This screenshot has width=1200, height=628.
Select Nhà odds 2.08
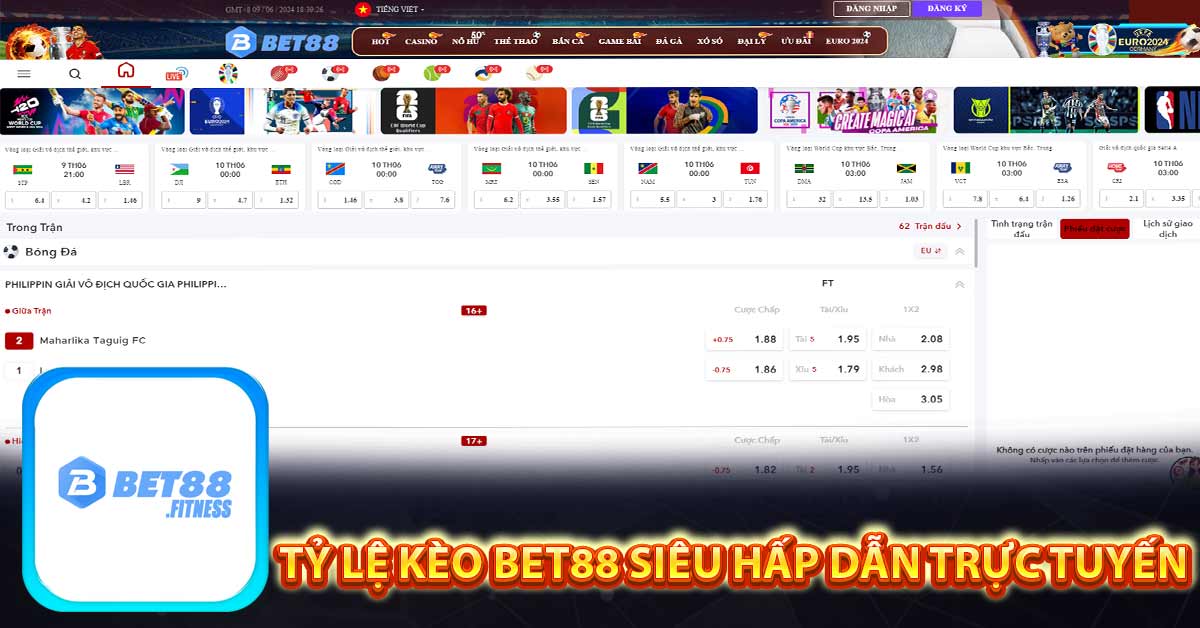tap(910, 339)
